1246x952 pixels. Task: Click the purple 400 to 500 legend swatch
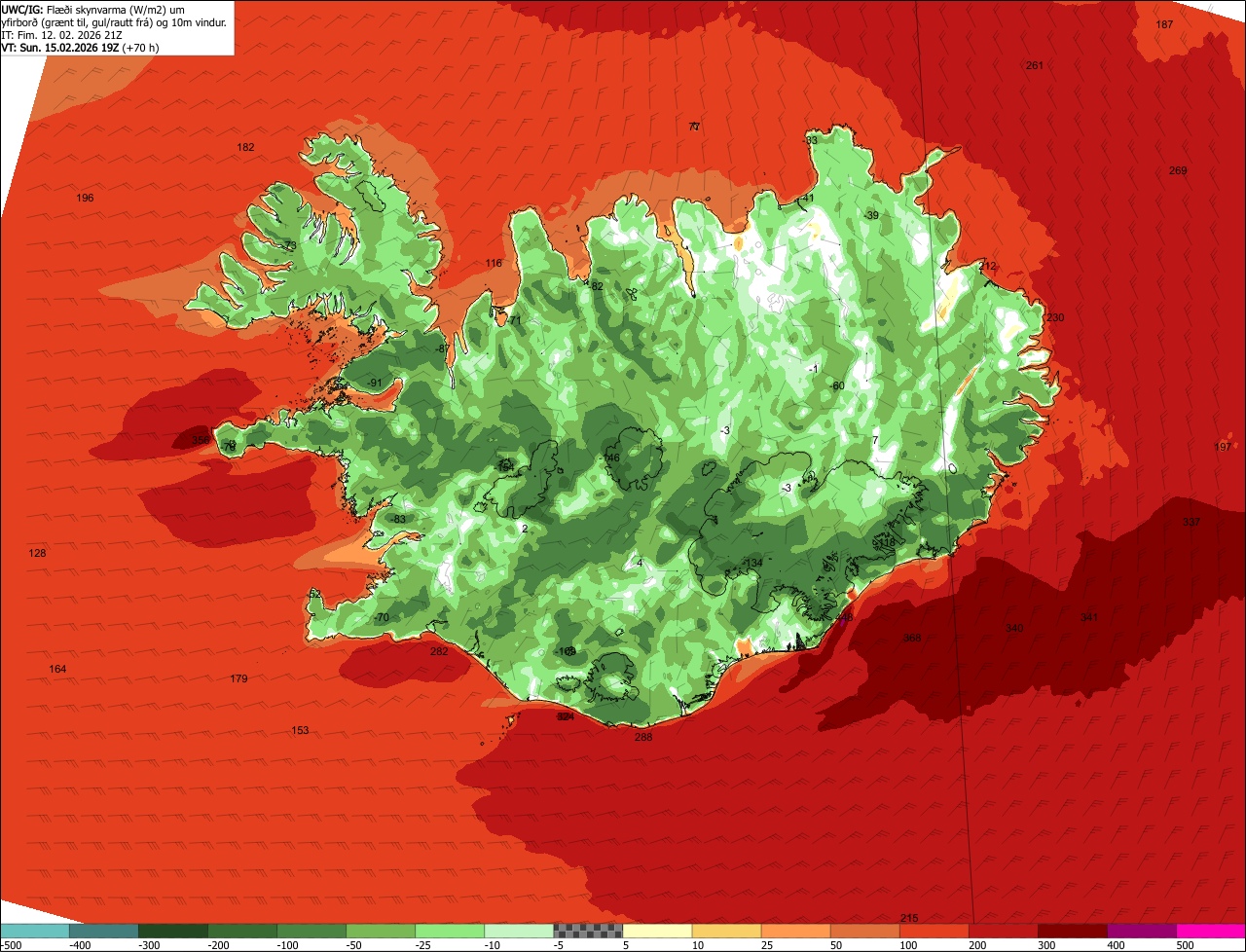tap(1141, 931)
